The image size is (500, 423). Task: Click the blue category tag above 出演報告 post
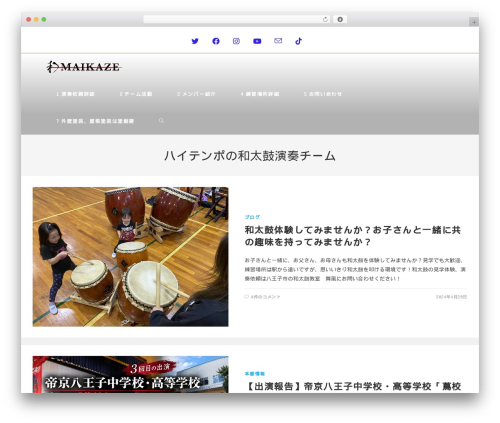tap(255, 374)
